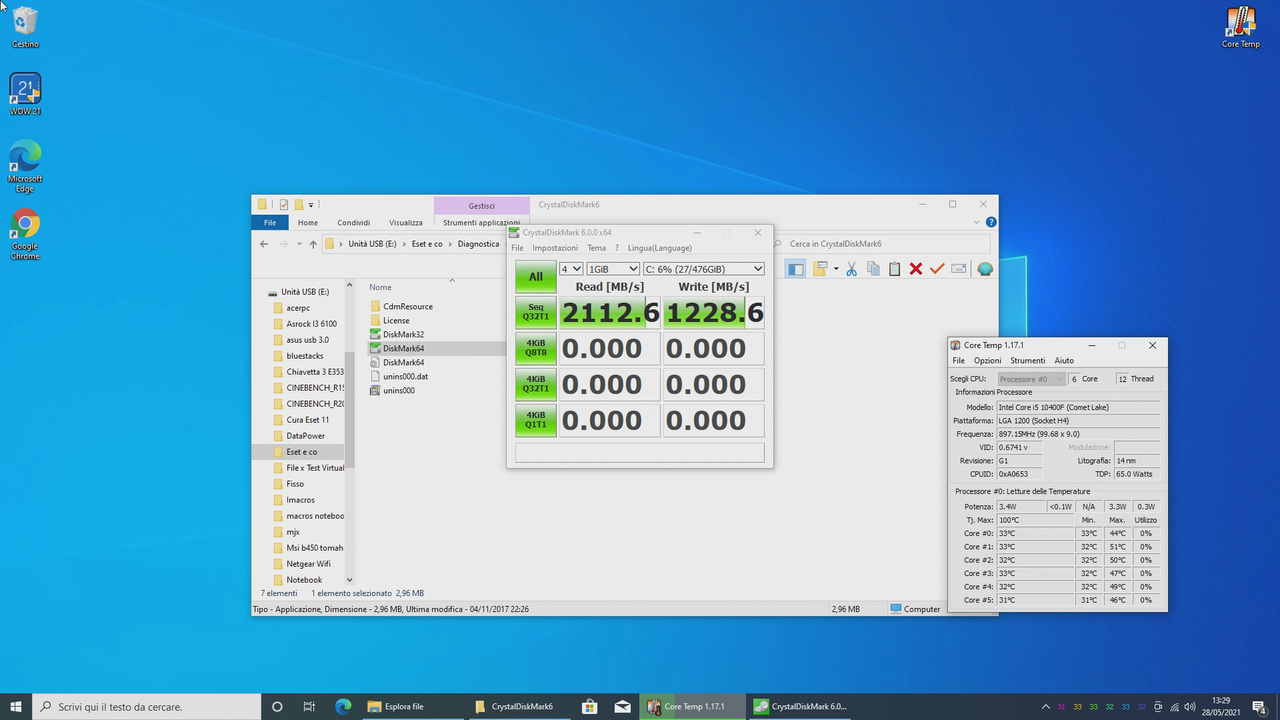Open the Home ribbon tab in Explorer
Screen dimensions: 1280x720
point(308,222)
